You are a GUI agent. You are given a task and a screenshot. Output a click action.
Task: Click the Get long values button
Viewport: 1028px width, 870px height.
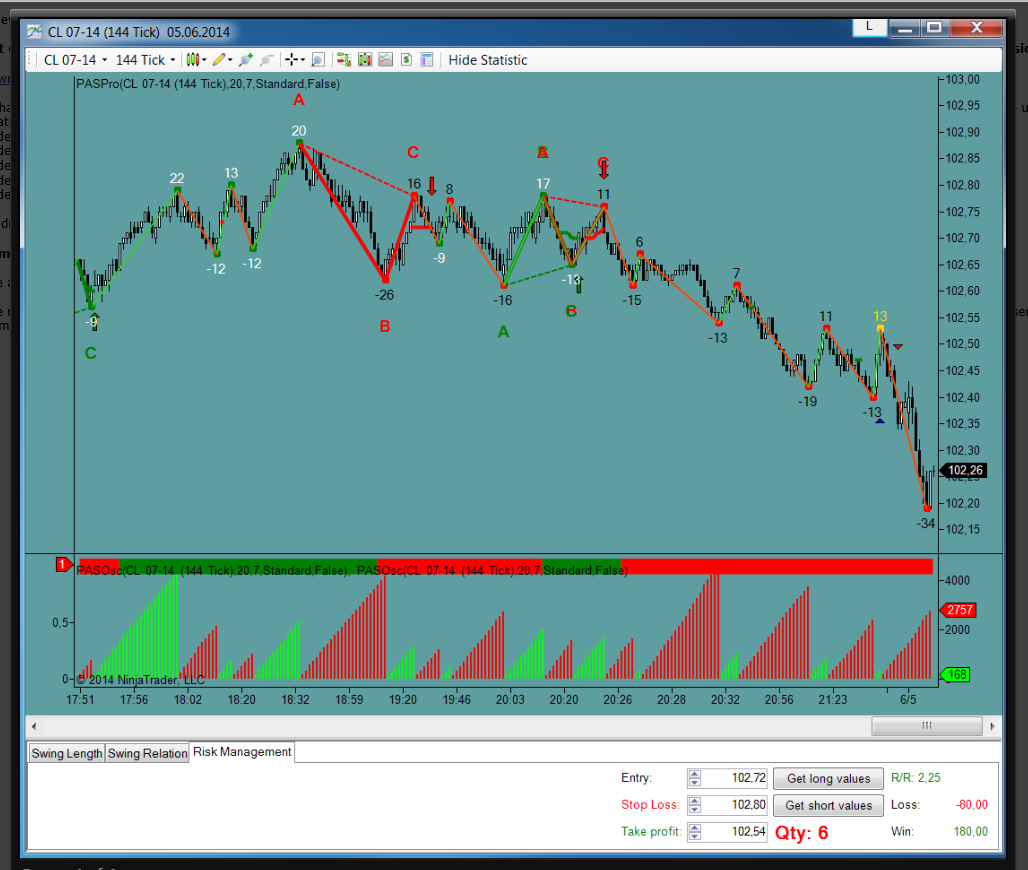829,778
